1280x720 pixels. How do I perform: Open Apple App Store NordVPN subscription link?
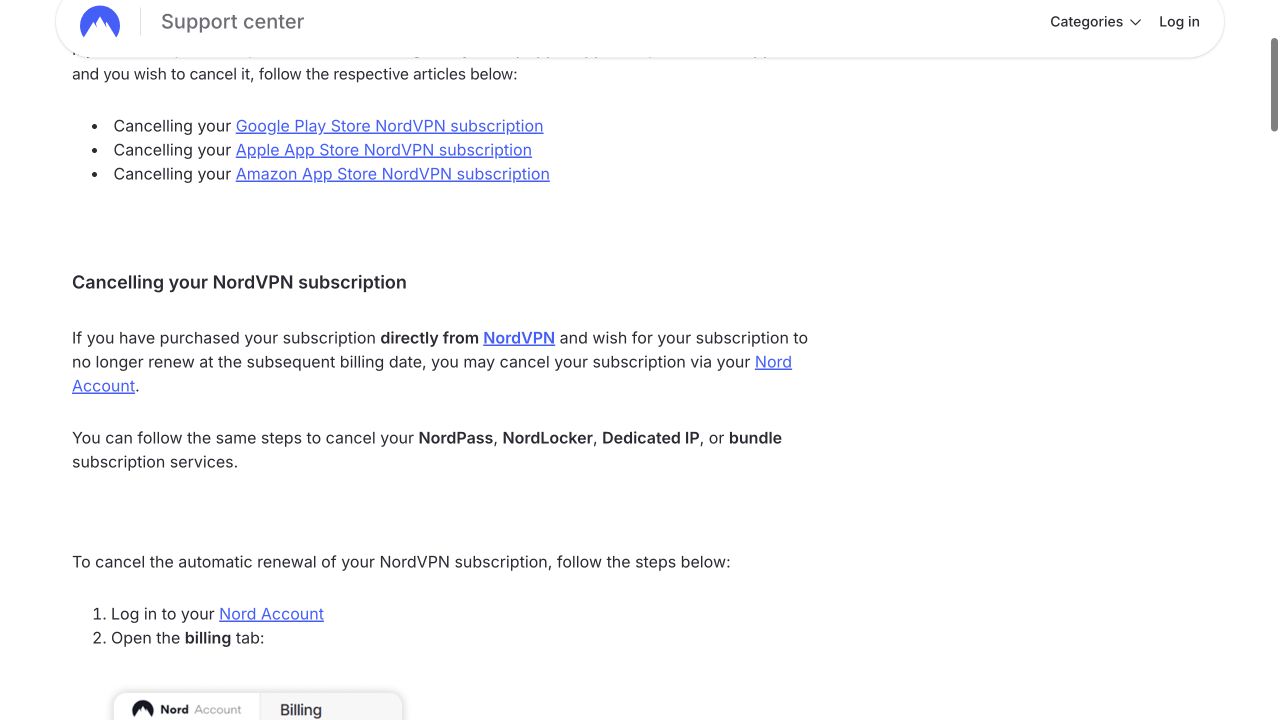(x=384, y=150)
